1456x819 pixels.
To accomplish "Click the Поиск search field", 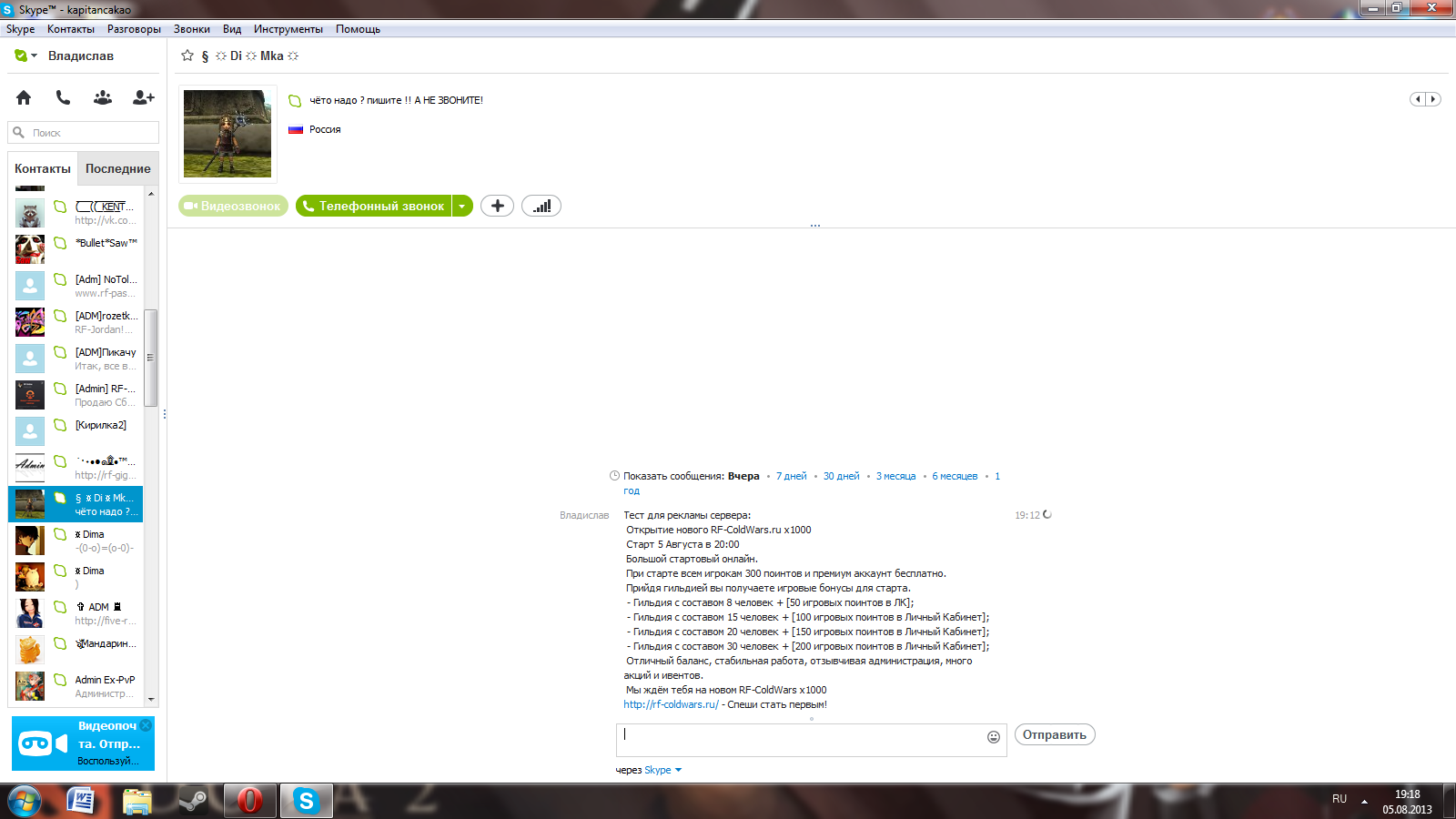I will (84, 133).
